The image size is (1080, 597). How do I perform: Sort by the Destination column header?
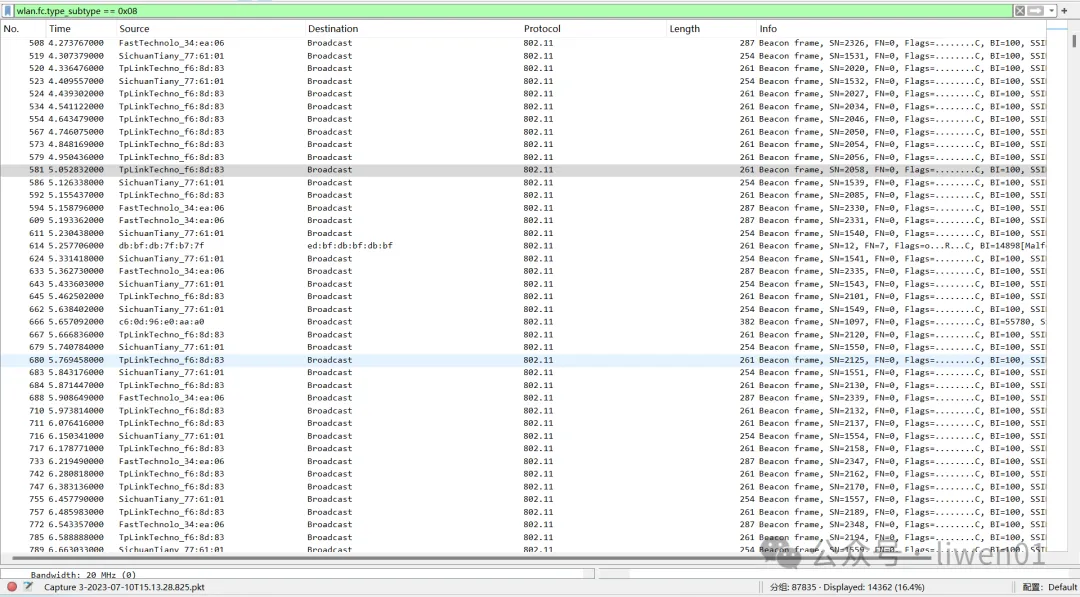(413, 29)
